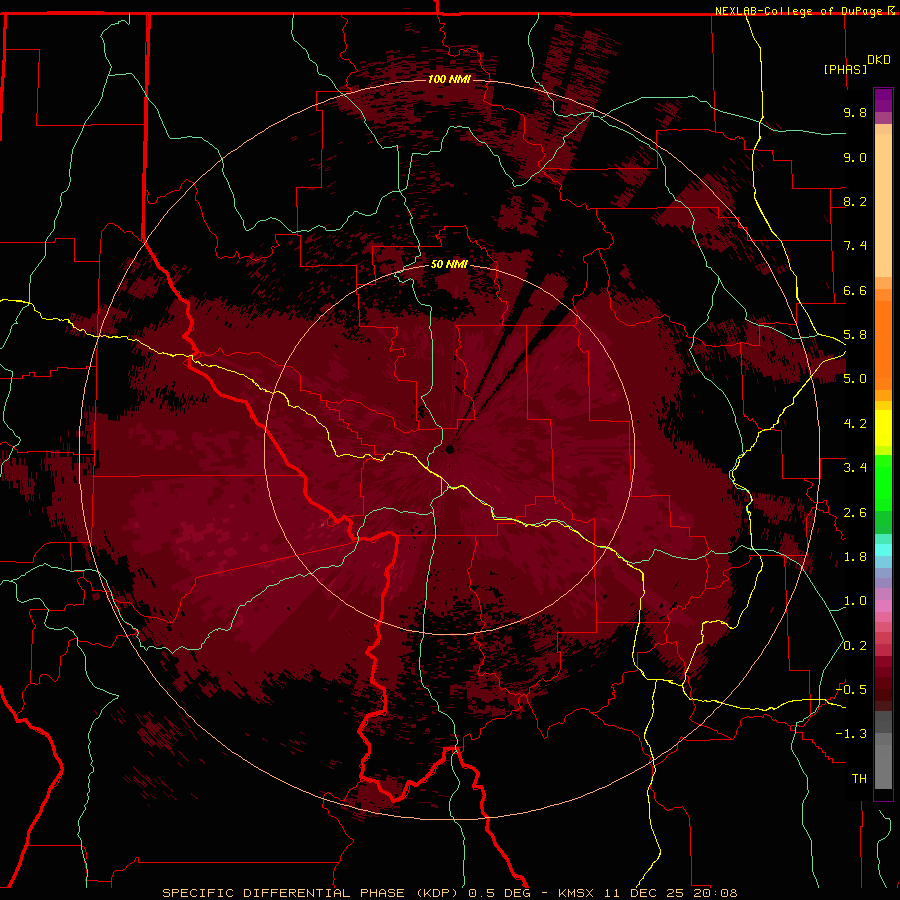Click the 0.5 DEG elevation text in caption
Viewport: 900px width, 900px height.
click(x=501, y=893)
